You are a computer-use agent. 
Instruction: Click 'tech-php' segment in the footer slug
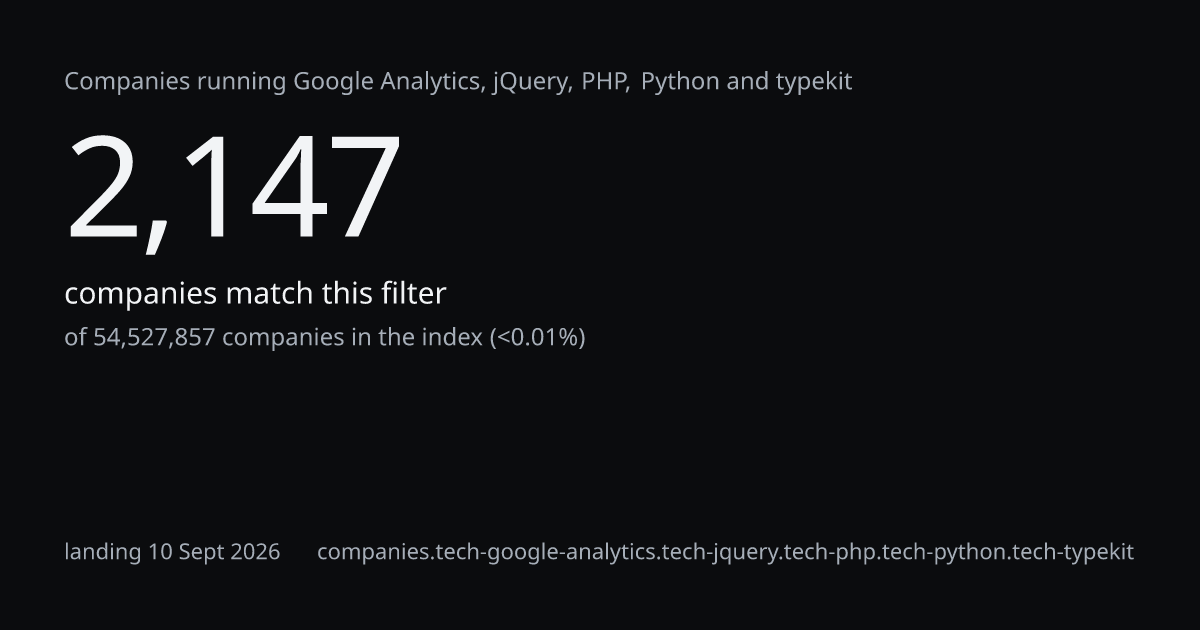coord(828,552)
